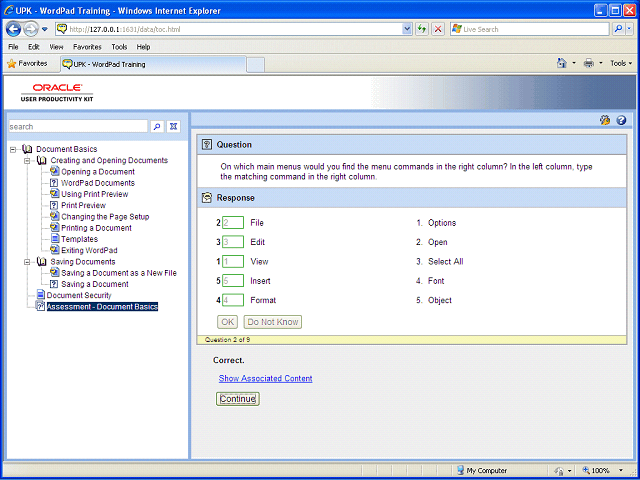Image resolution: width=640 pixels, height=480 pixels.
Task: Click the URL address field
Action: pyautogui.click(x=235, y=29)
